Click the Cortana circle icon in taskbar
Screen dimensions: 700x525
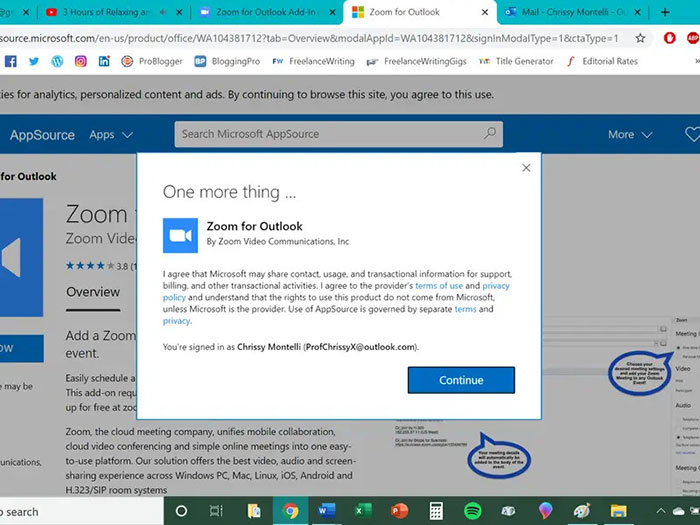point(181,511)
